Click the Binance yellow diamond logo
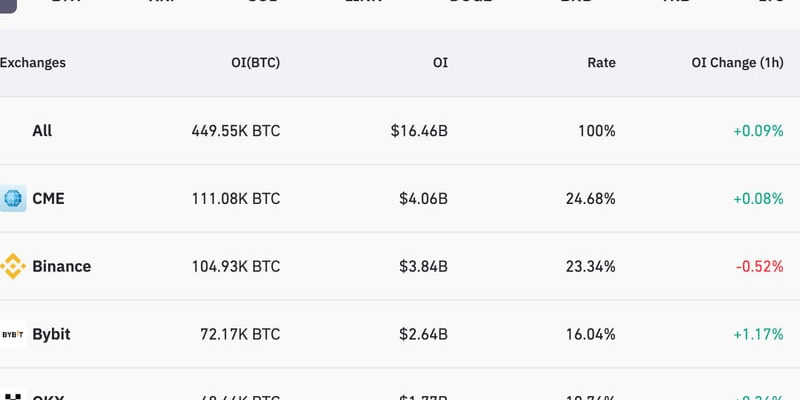Viewport: 800px width, 400px height. coord(13,266)
